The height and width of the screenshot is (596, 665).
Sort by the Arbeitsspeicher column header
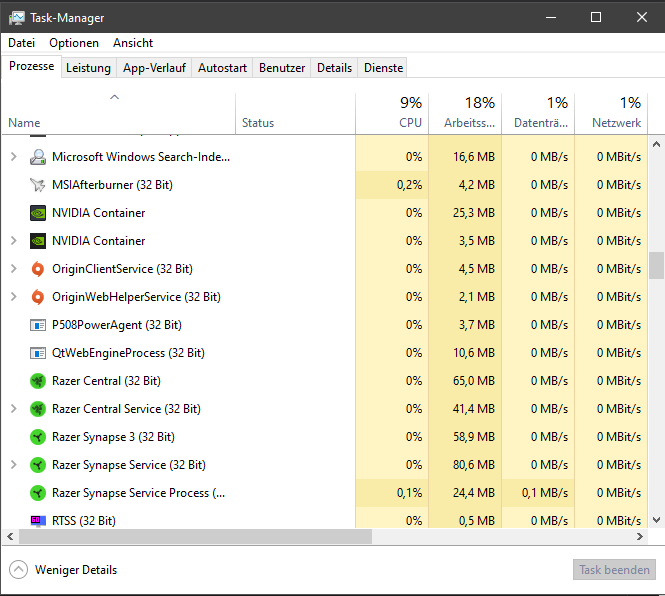coord(465,114)
